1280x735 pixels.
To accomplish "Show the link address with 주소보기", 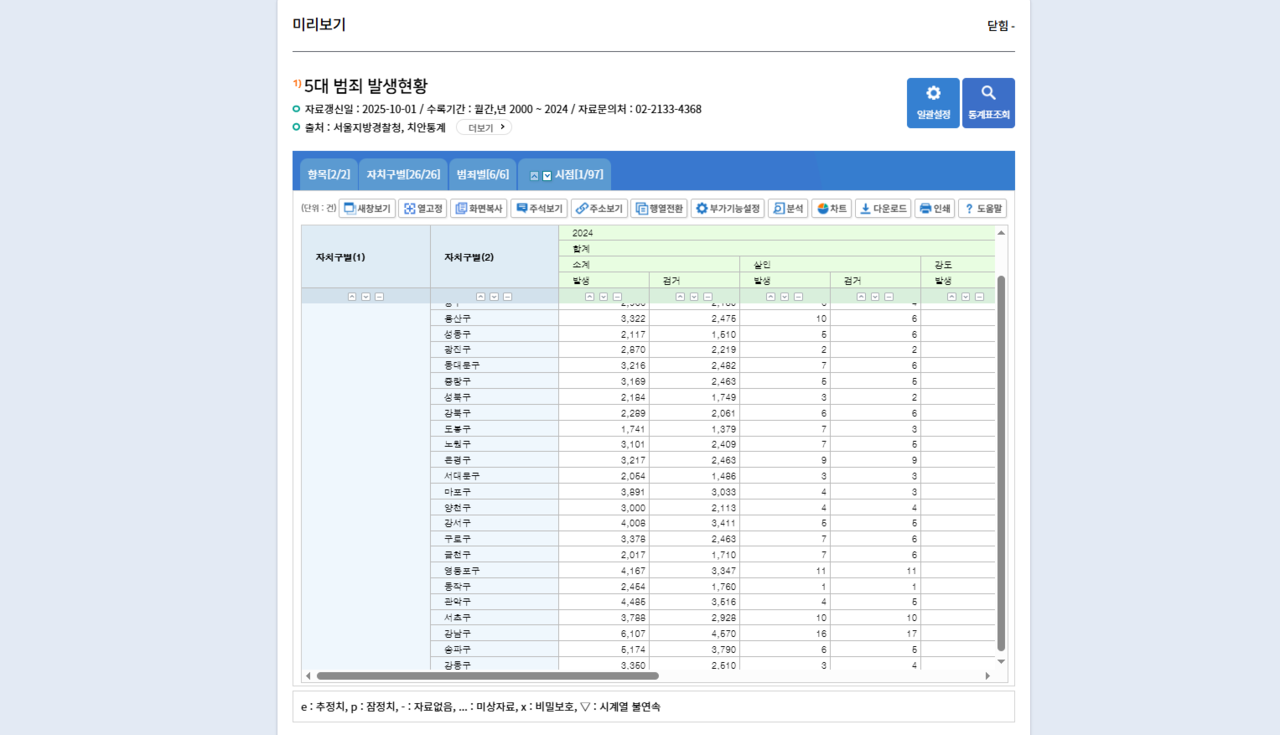I will (x=599, y=208).
